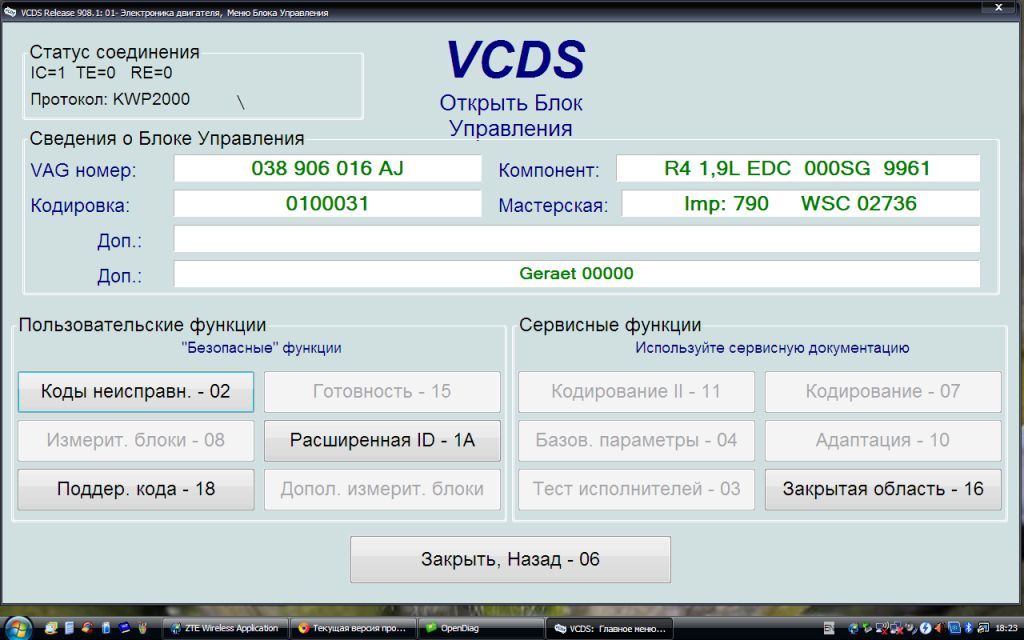Click Закрыть, Назад - 06 button

click(510, 560)
